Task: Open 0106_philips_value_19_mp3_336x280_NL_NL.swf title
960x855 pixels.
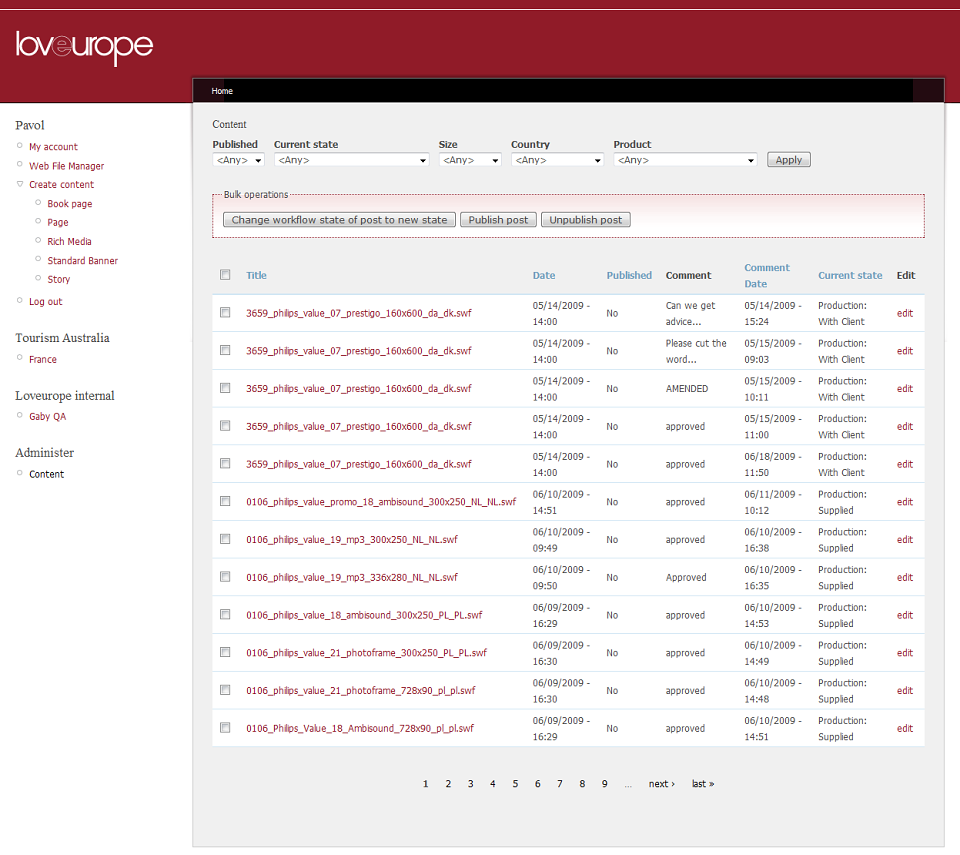Action: (x=351, y=577)
